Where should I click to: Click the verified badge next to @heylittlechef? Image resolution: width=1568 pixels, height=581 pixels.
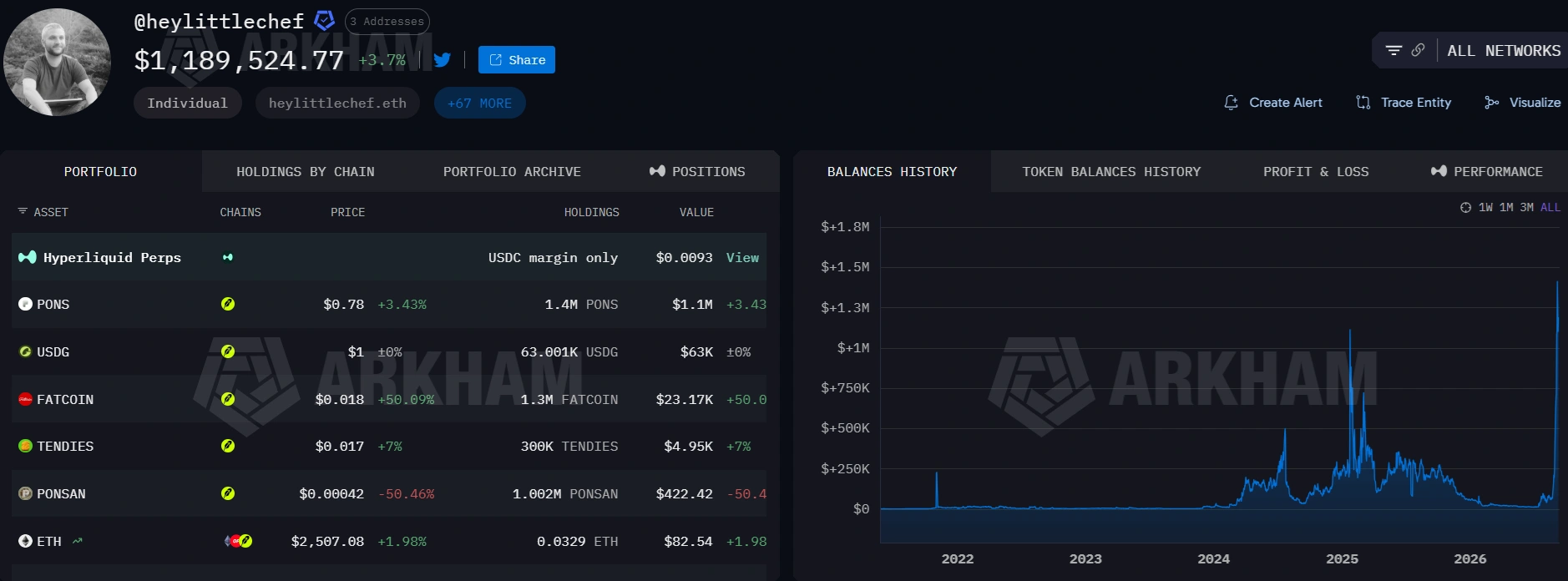click(324, 20)
